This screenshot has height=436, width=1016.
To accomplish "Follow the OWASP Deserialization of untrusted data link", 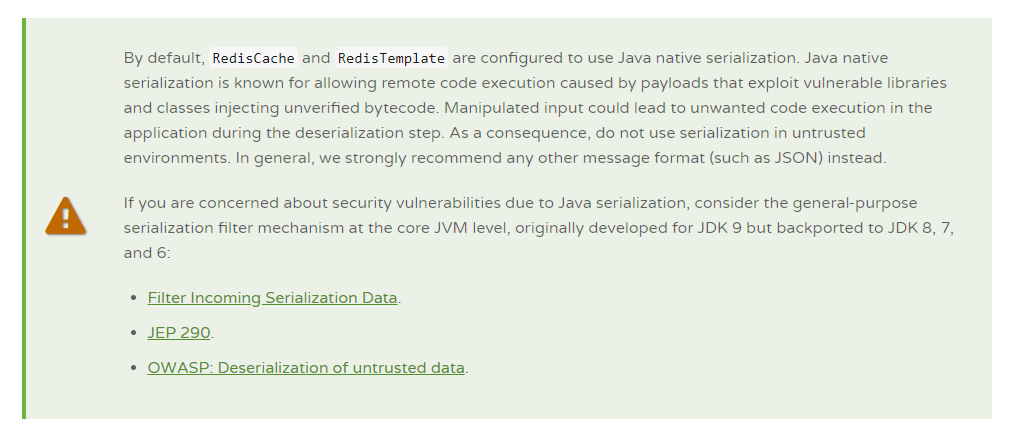I will tap(306, 368).
